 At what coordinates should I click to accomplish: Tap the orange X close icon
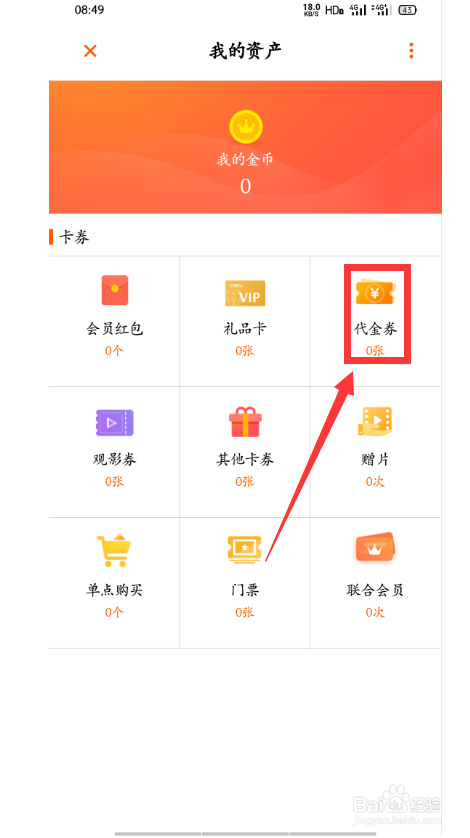pyautogui.click(x=90, y=51)
